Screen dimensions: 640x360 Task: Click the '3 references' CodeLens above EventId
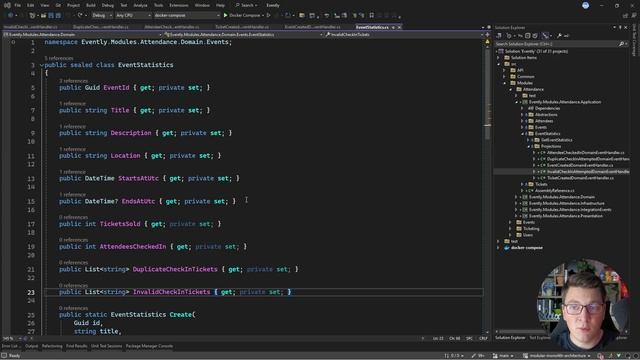point(73,81)
